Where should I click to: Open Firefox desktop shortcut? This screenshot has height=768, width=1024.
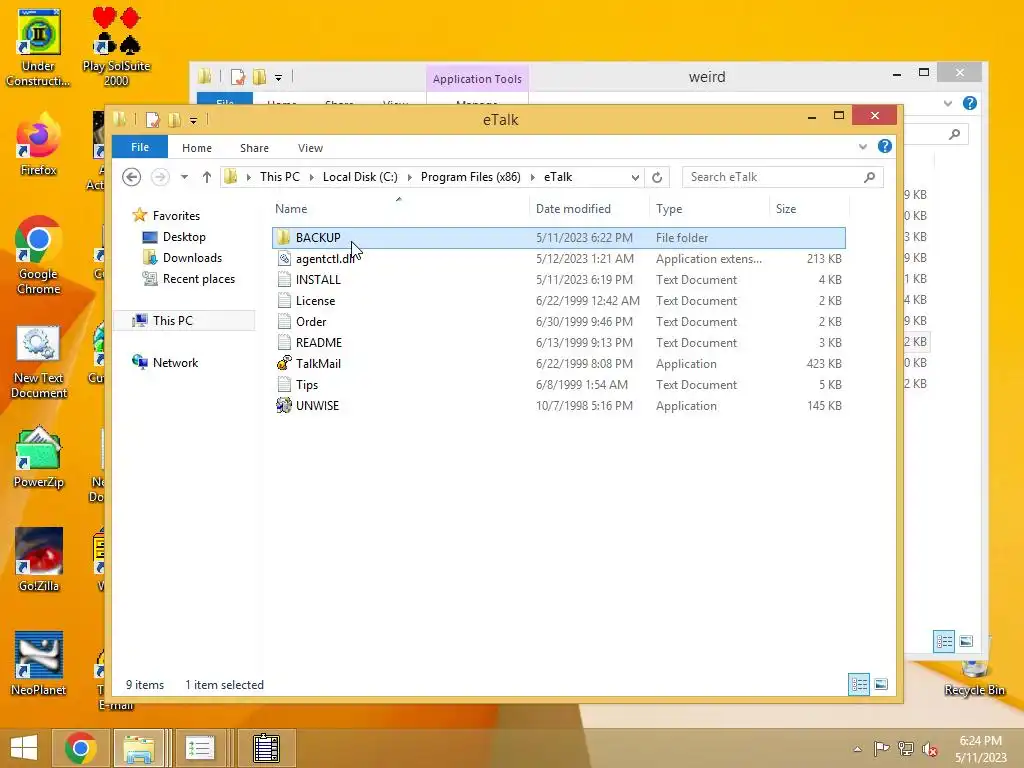(38, 144)
